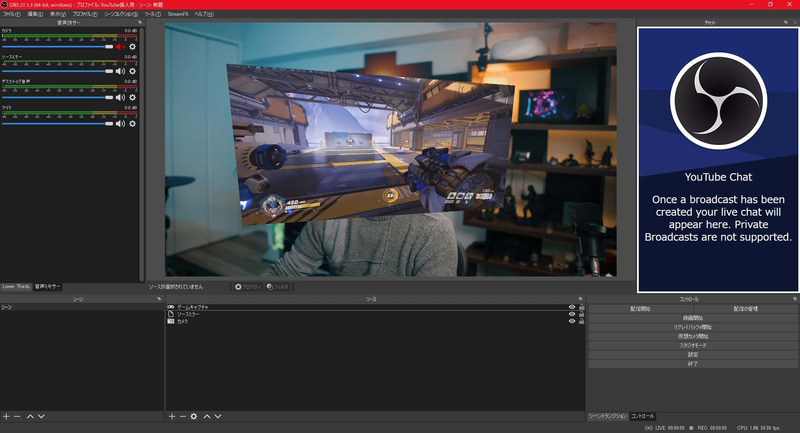Click the game capture overlay in preview
This screenshot has width=800, height=433.
pos(371,145)
